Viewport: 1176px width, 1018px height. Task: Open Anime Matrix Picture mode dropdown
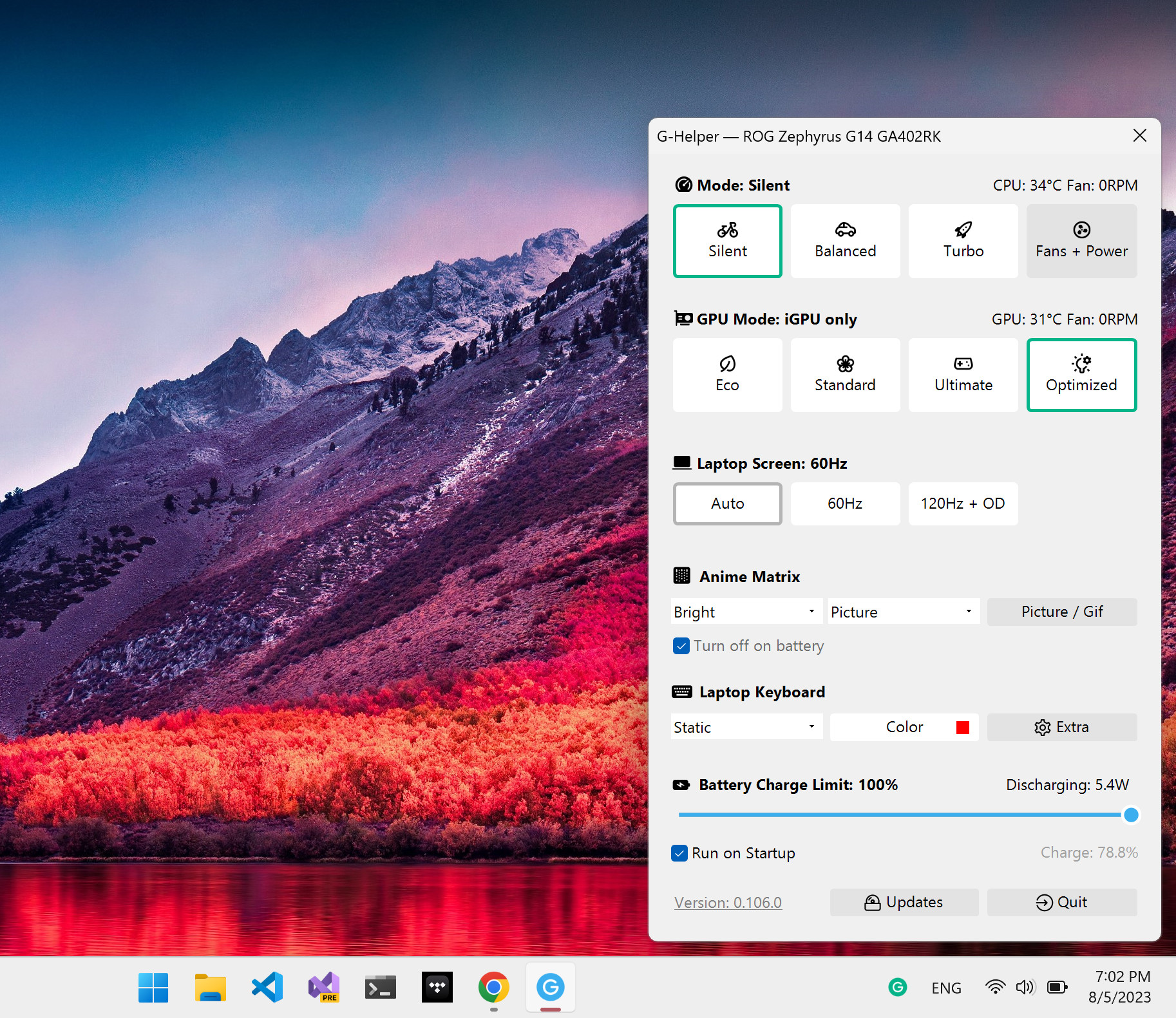pyautogui.click(x=904, y=612)
